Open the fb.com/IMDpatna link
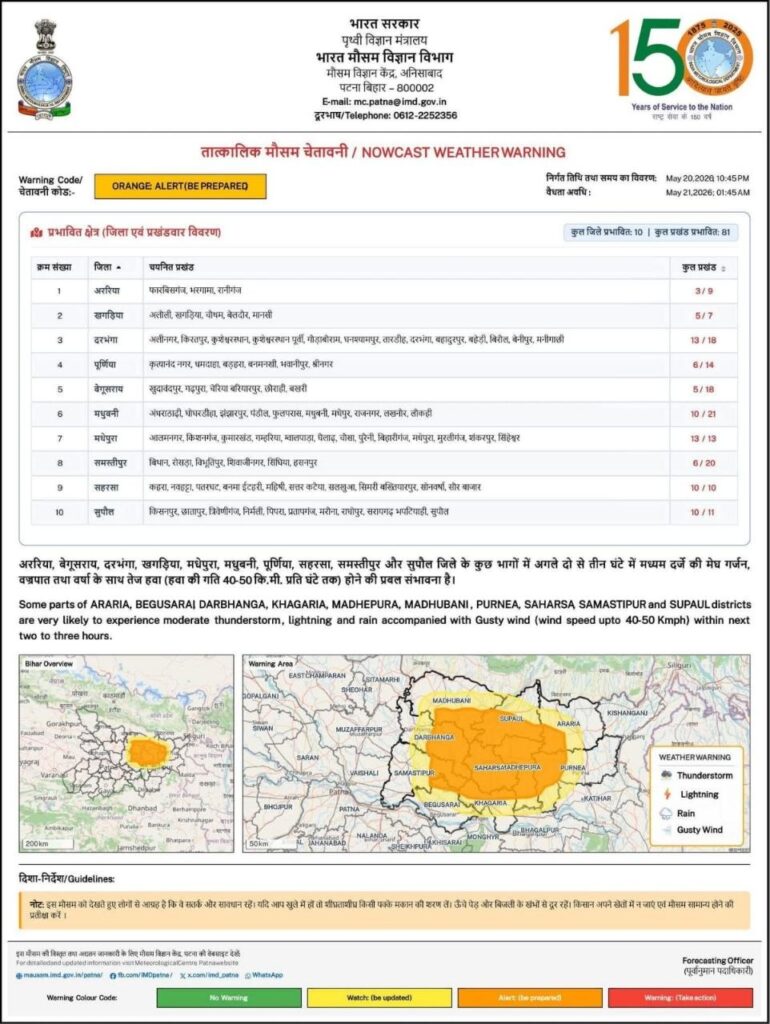This screenshot has height=1024, width=770. point(144,975)
